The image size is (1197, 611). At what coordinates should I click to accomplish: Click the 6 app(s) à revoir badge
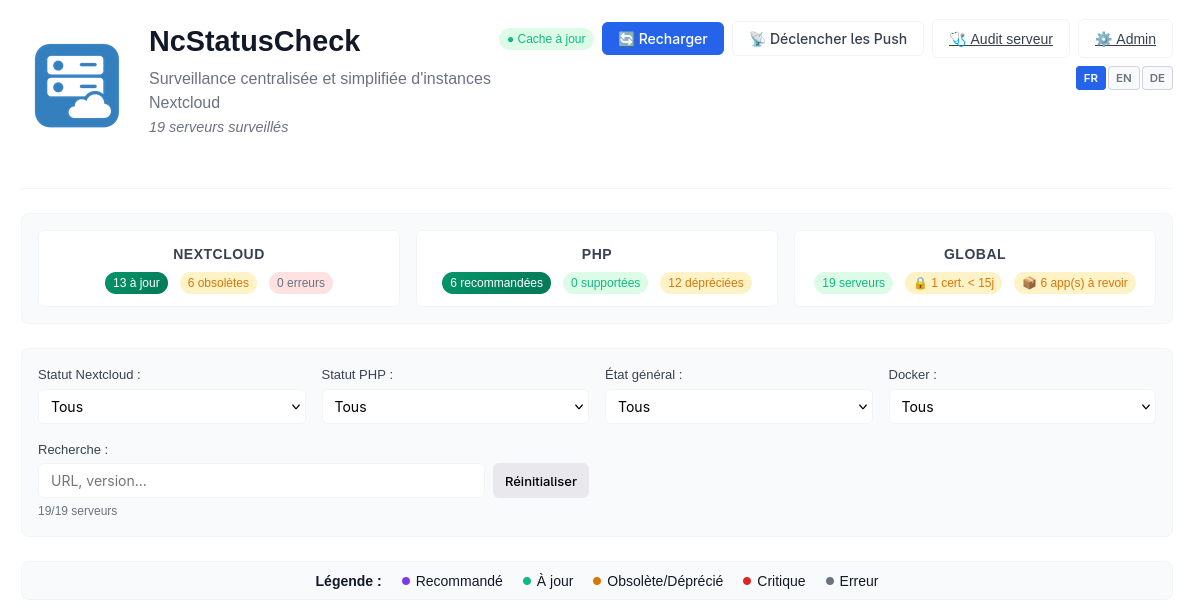[1075, 283]
